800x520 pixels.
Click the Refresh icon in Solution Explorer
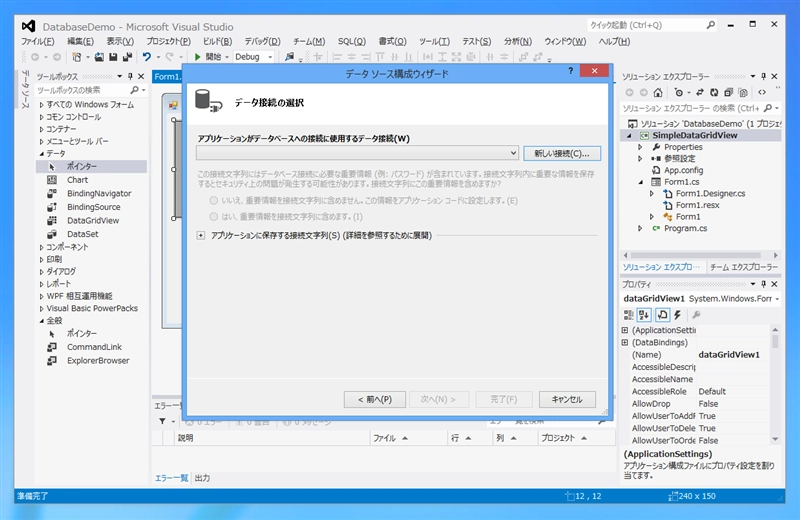(714, 92)
